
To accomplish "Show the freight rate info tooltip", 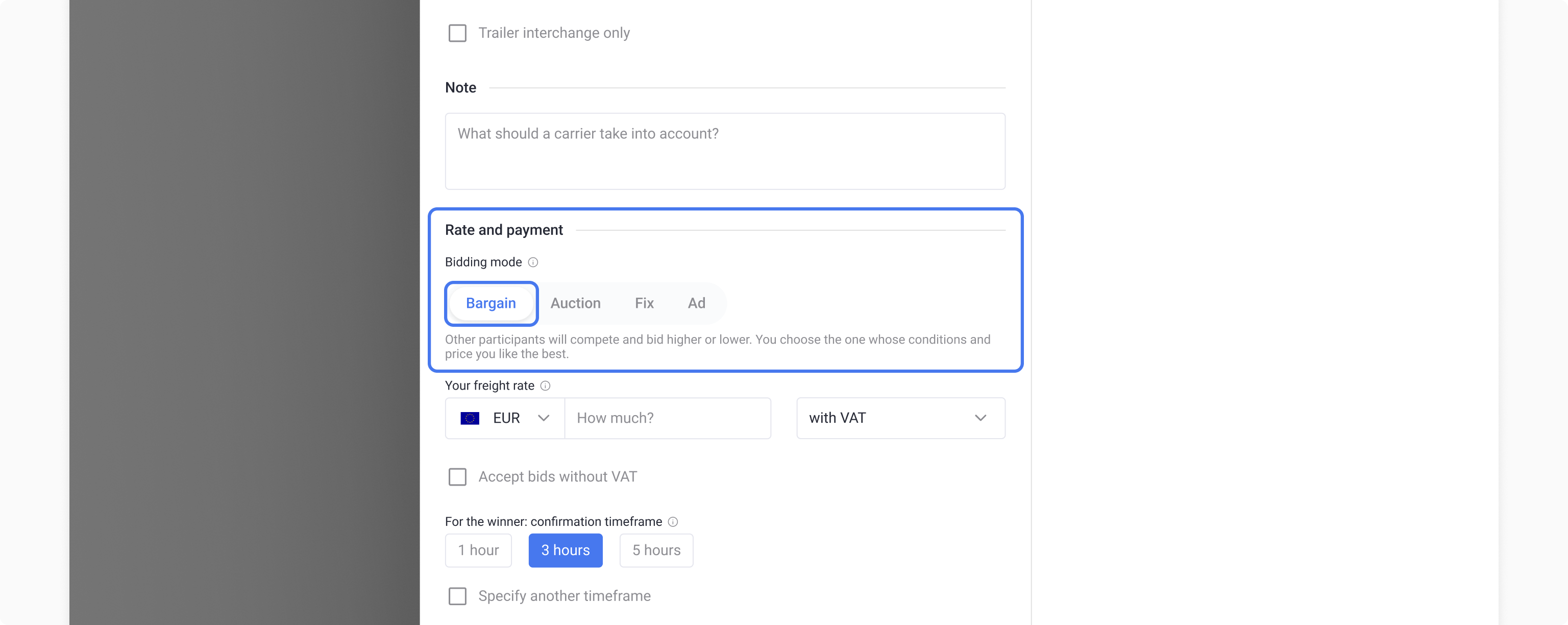I will [x=546, y=386].
